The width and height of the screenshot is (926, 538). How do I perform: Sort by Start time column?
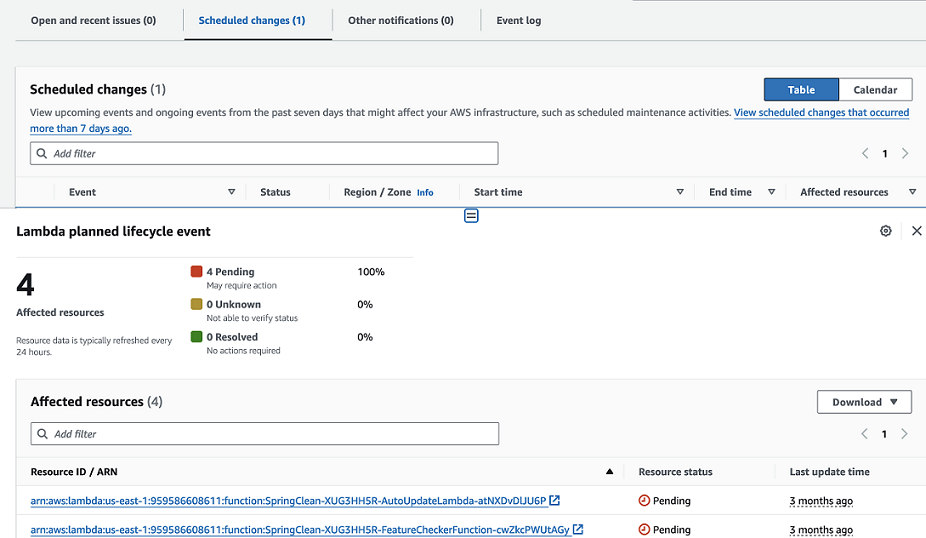[x=680, y=192]
